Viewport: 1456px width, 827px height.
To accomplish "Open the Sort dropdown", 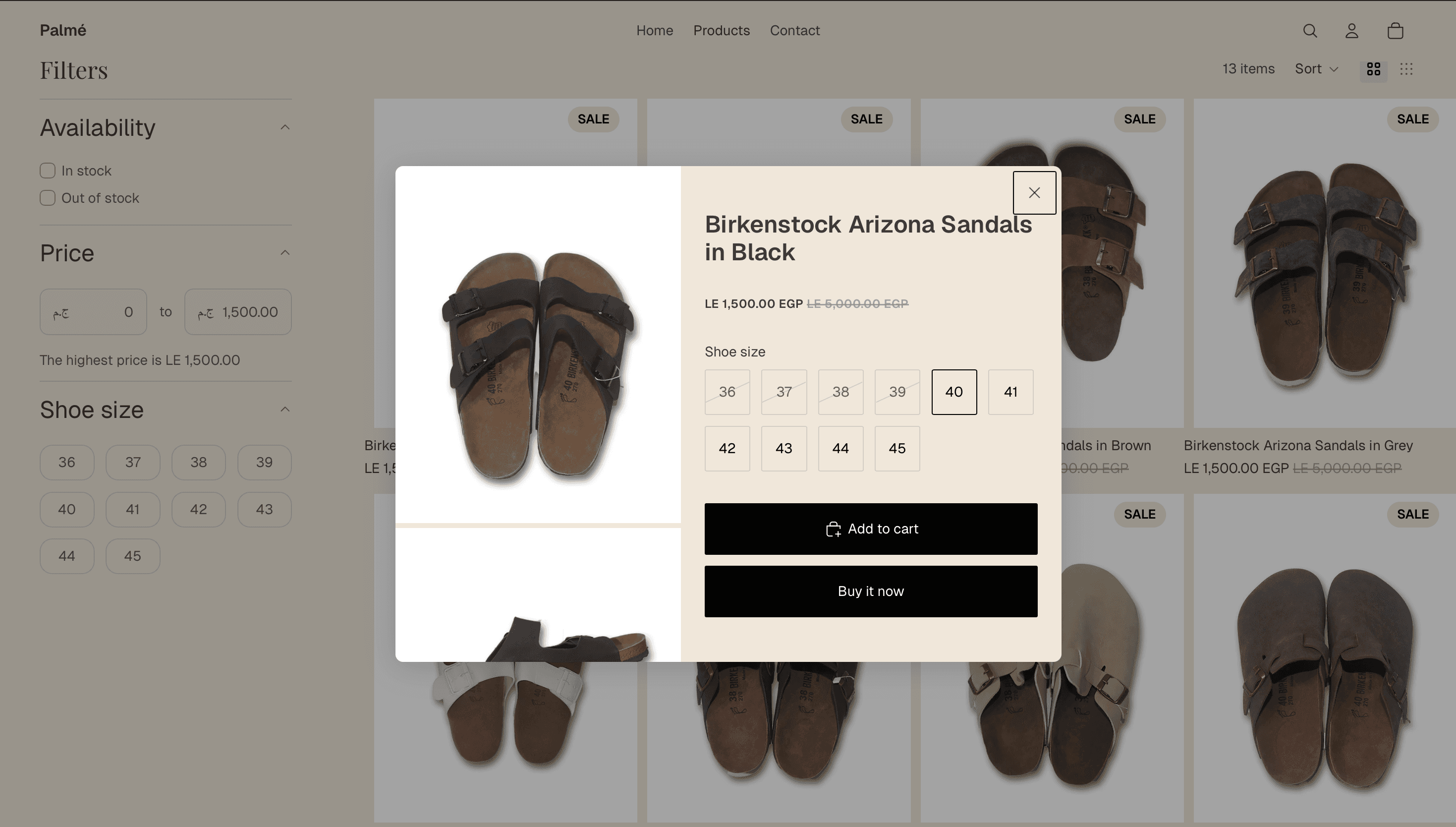I will click(x=1316, y=69).
